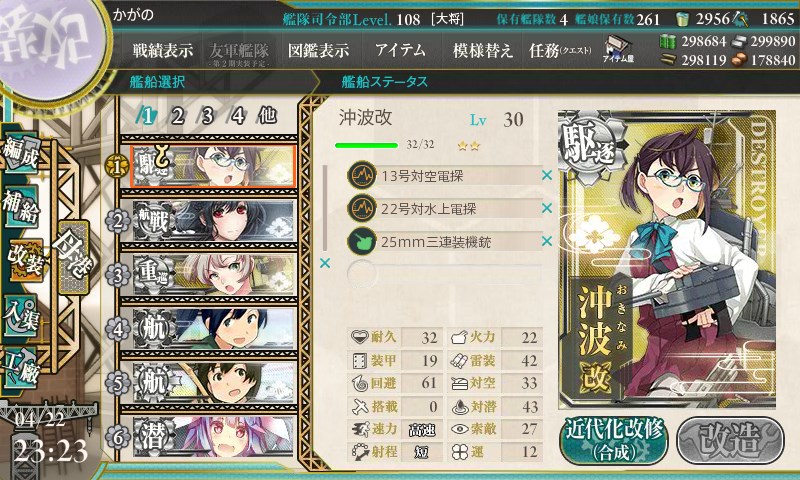Open the 図鑑表示 menu item
The image size is (800, 480).
pos(318,50)
